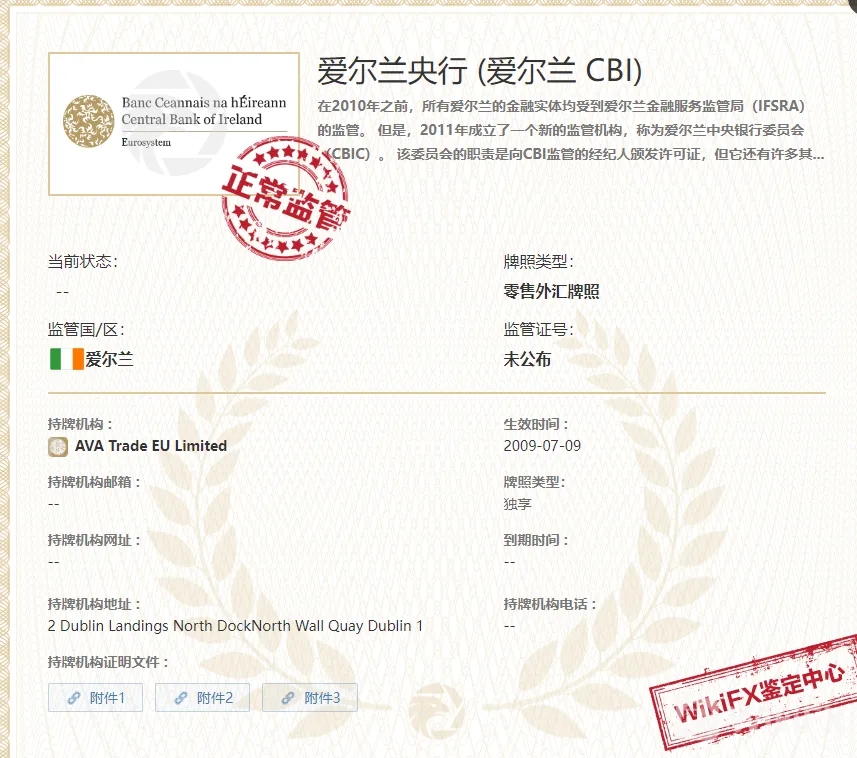Screen dimensions: 857x758
Task: Click the 到期时间 label
Action: (x=536, y=540)
